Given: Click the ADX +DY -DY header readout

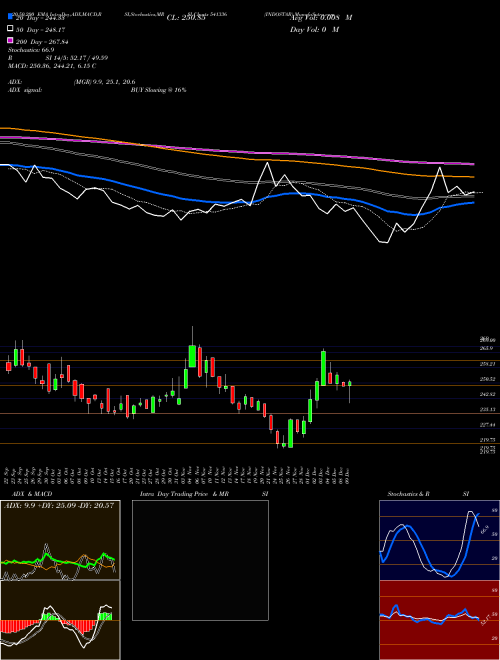Looking at the screenshot, I should click(x=59, y=505).
